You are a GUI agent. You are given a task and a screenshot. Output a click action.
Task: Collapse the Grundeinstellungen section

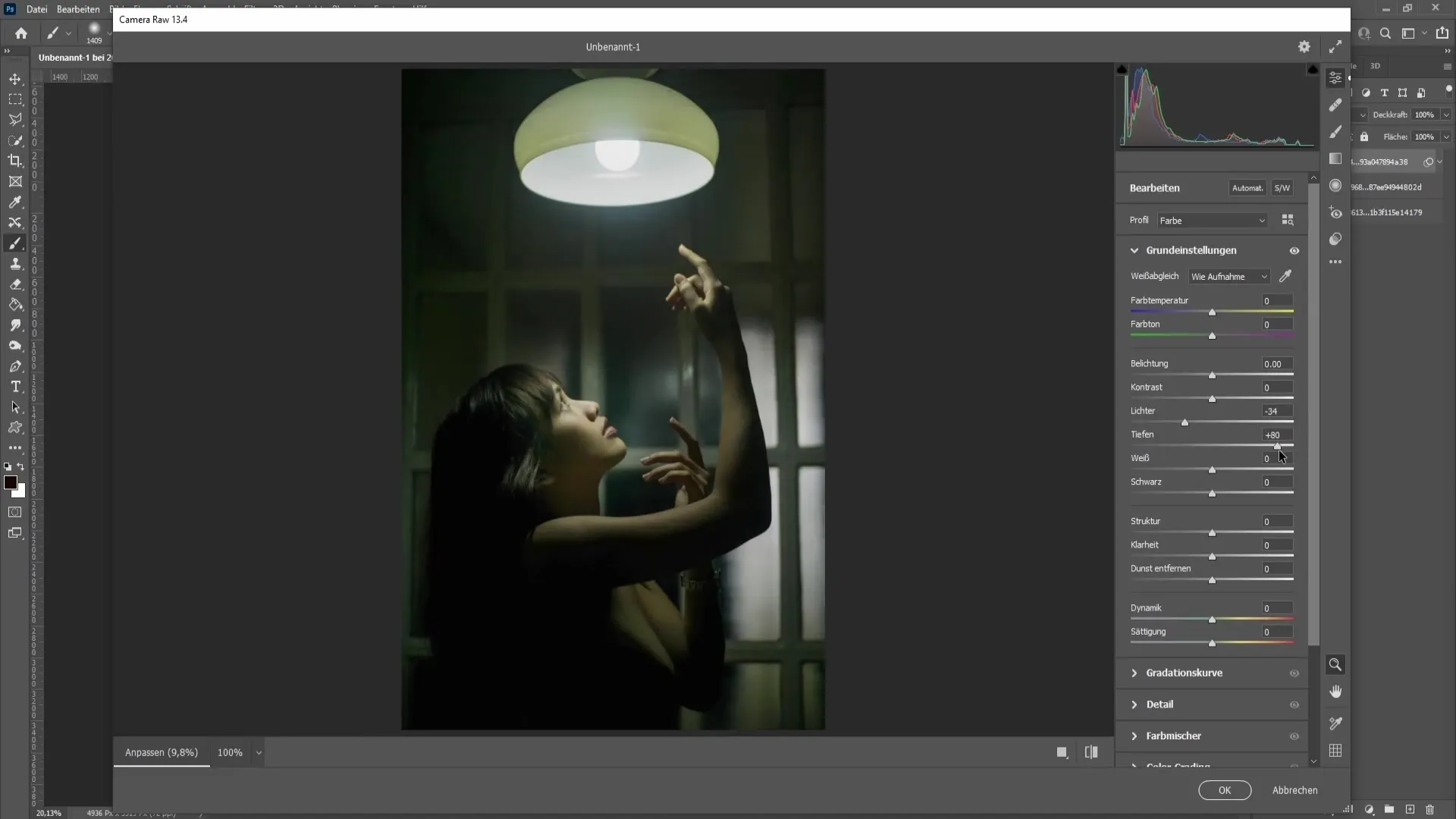1134,250
